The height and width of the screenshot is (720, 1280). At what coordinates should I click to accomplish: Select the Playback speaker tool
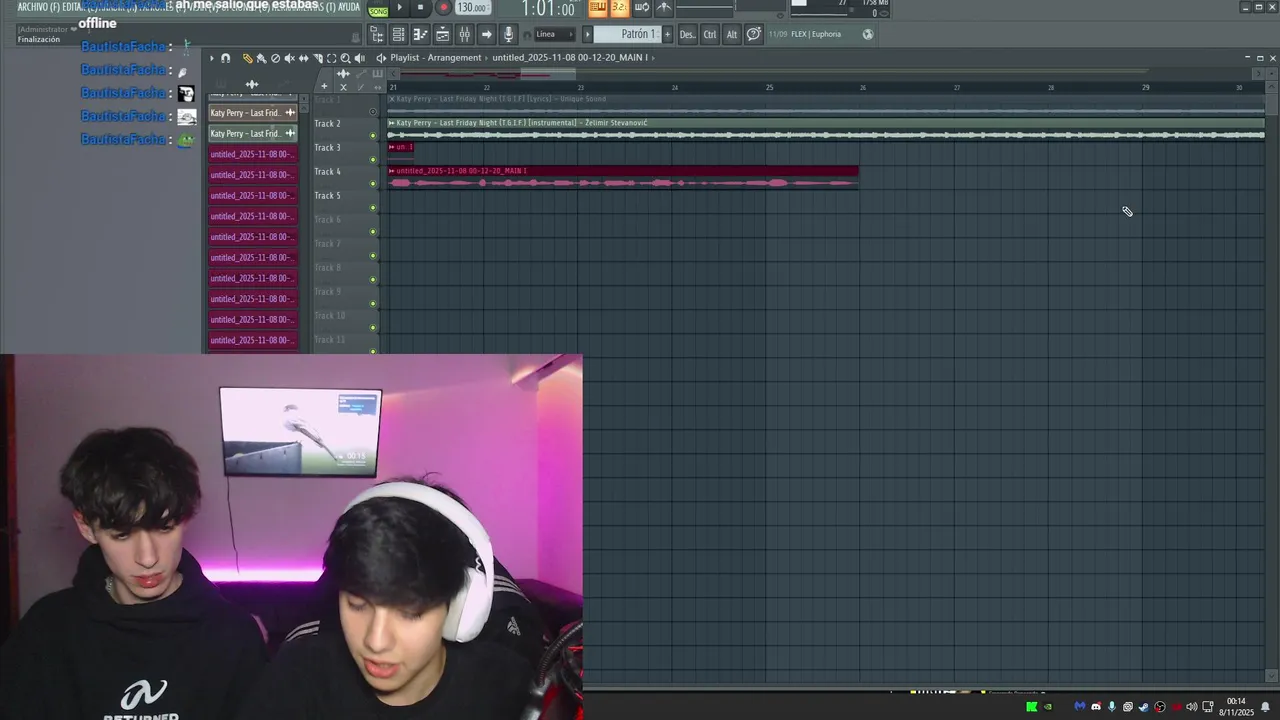pyautogui.click(x=359, y=58)
